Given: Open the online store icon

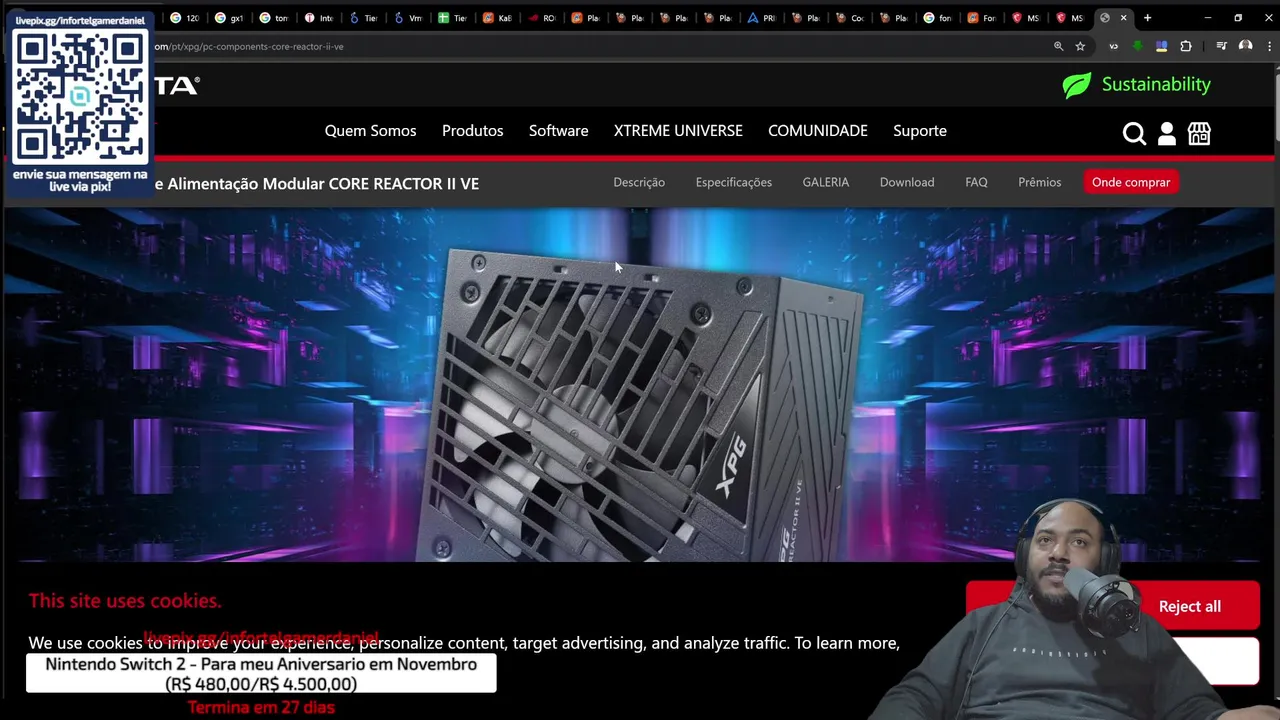Looking at the screenshot, I should [x=1199, y=133].
